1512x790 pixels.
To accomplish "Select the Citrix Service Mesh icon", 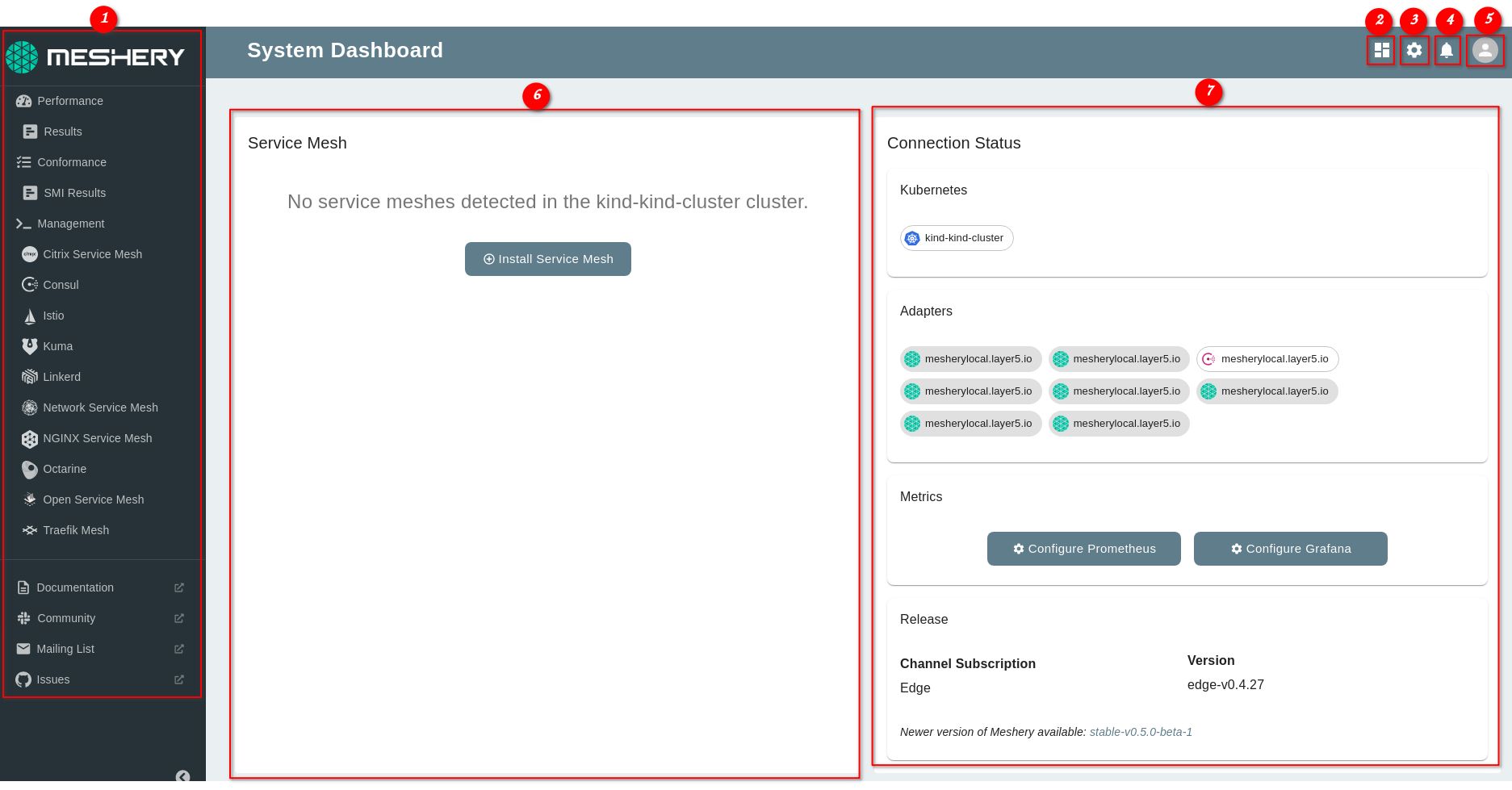I will (30, 254).
